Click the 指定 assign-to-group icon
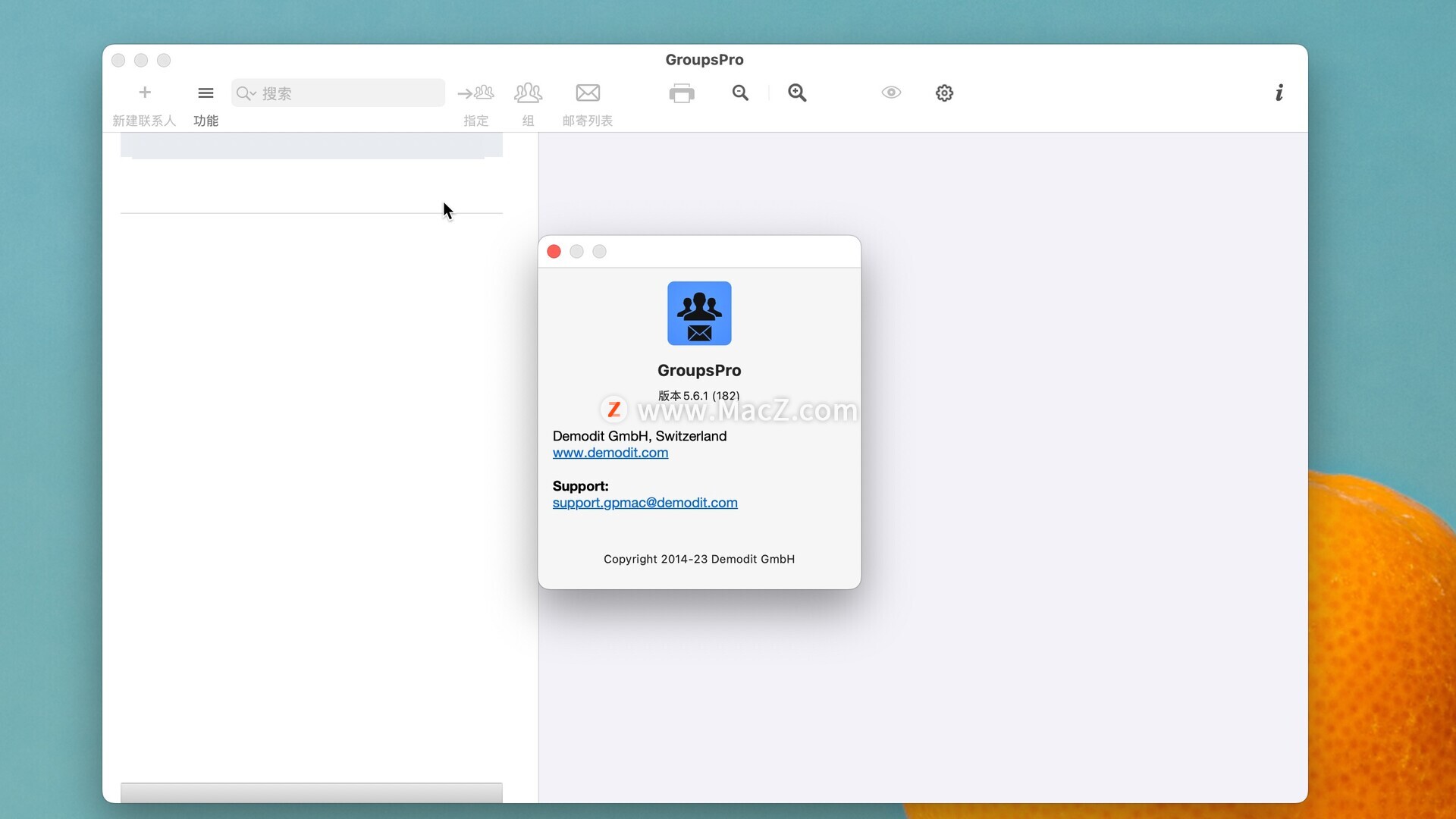The image size is (1456, 819). 475,93
